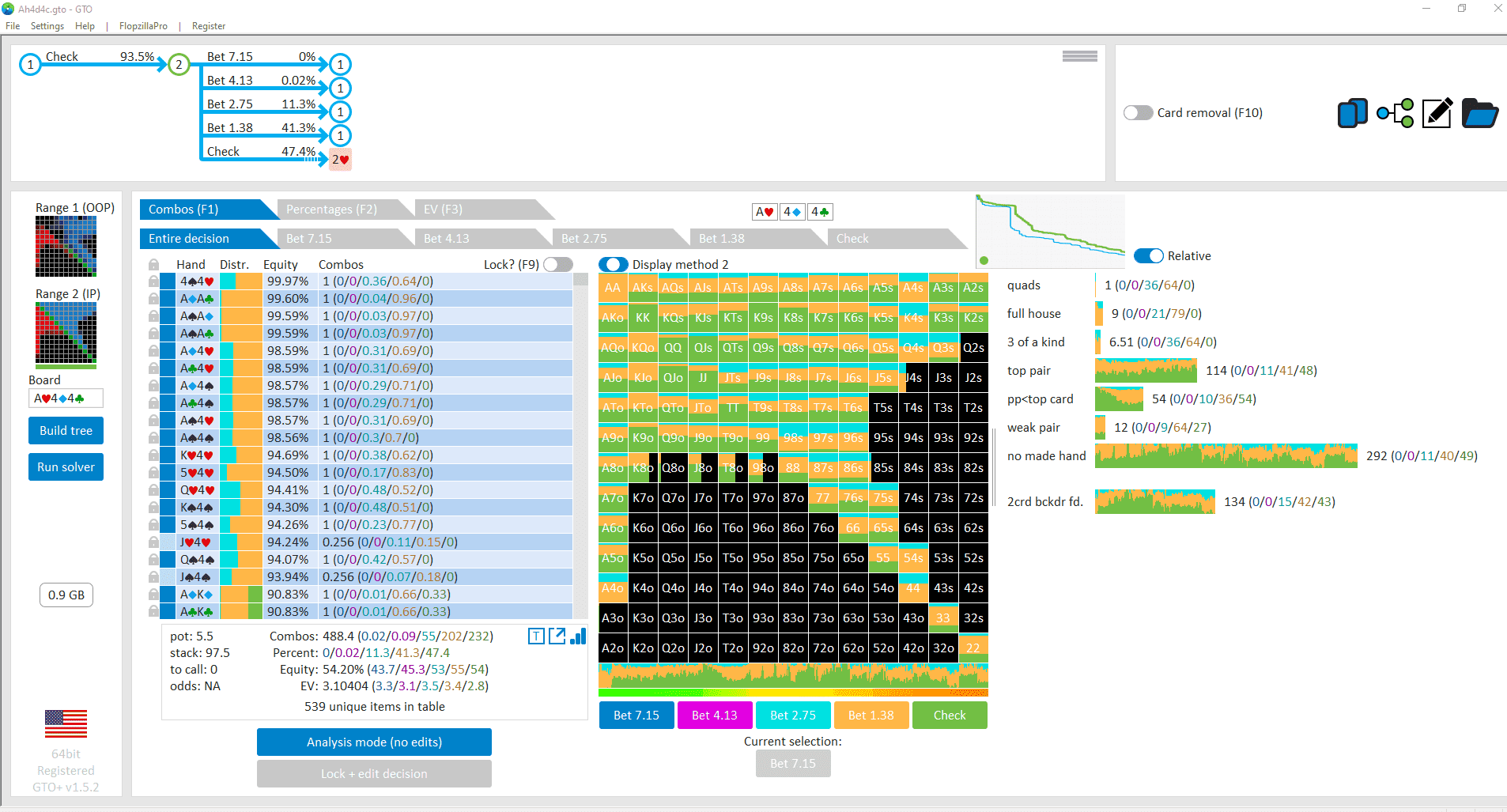Image resolution: width=1507 pixels, height=812 pixels.
Task: Expand node 1 after Bet 2.75
Action: tap(340, 112)
